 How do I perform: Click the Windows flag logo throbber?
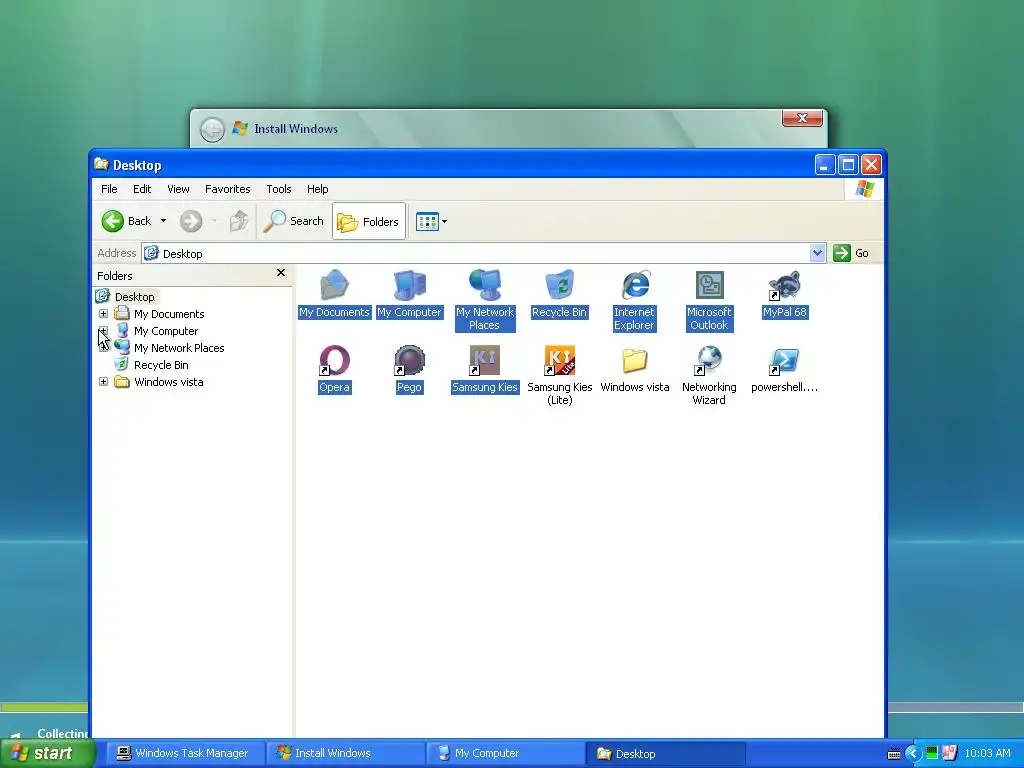[x=865, y=189]
